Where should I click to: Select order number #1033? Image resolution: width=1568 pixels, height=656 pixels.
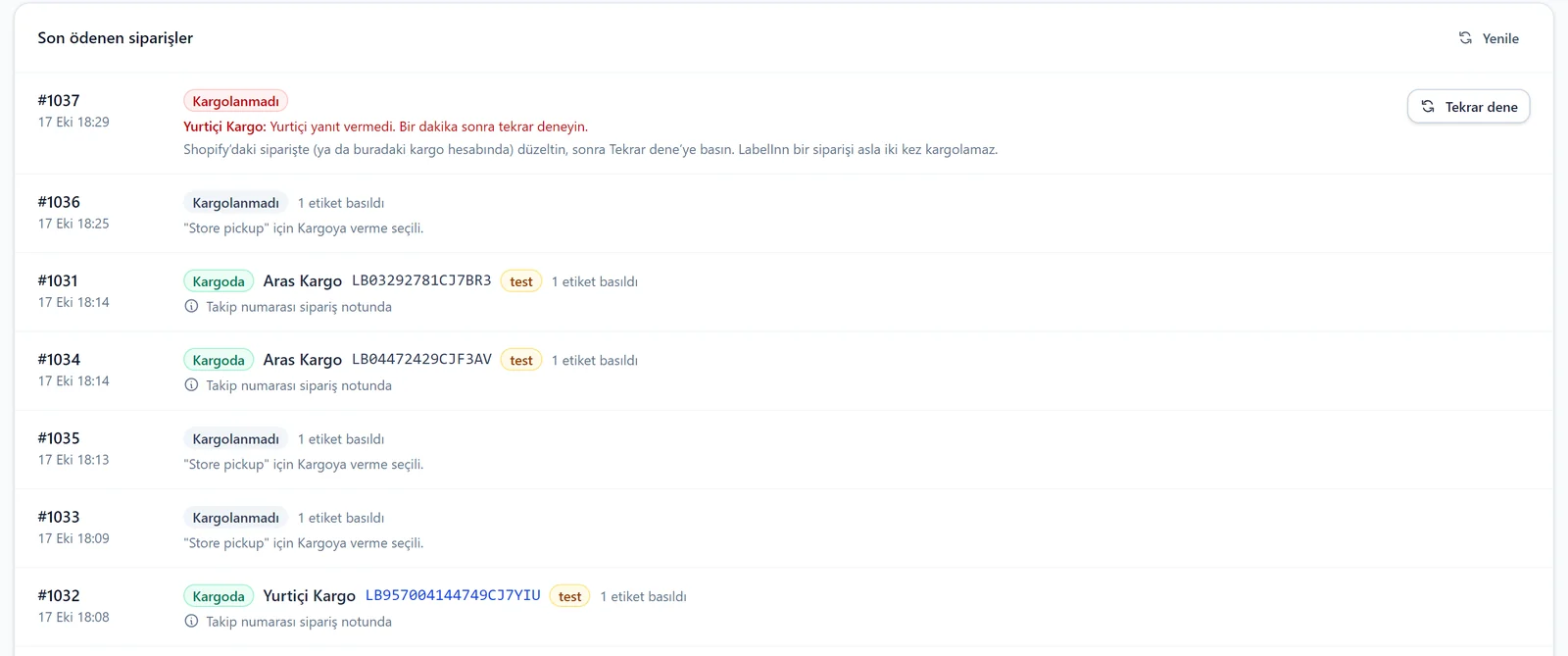tap(59, 517)
